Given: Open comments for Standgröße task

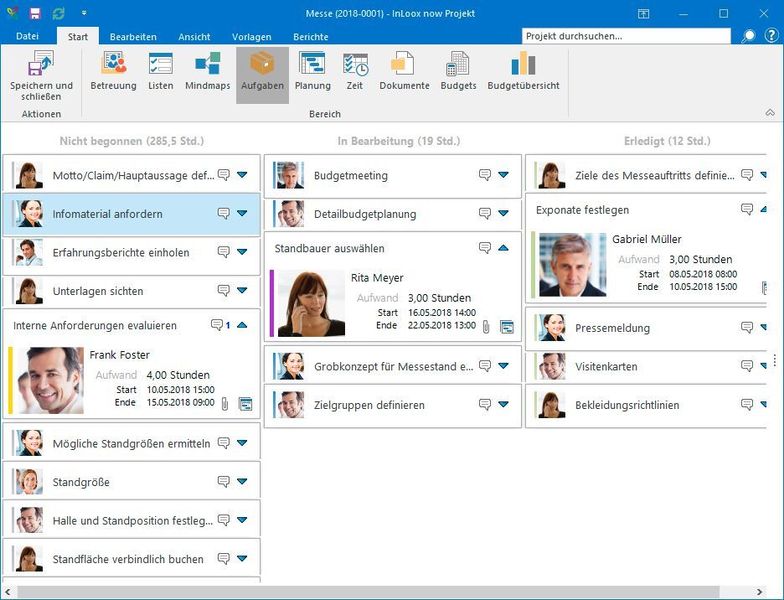Looking at the screenshot, I should (x=224, y=482).
